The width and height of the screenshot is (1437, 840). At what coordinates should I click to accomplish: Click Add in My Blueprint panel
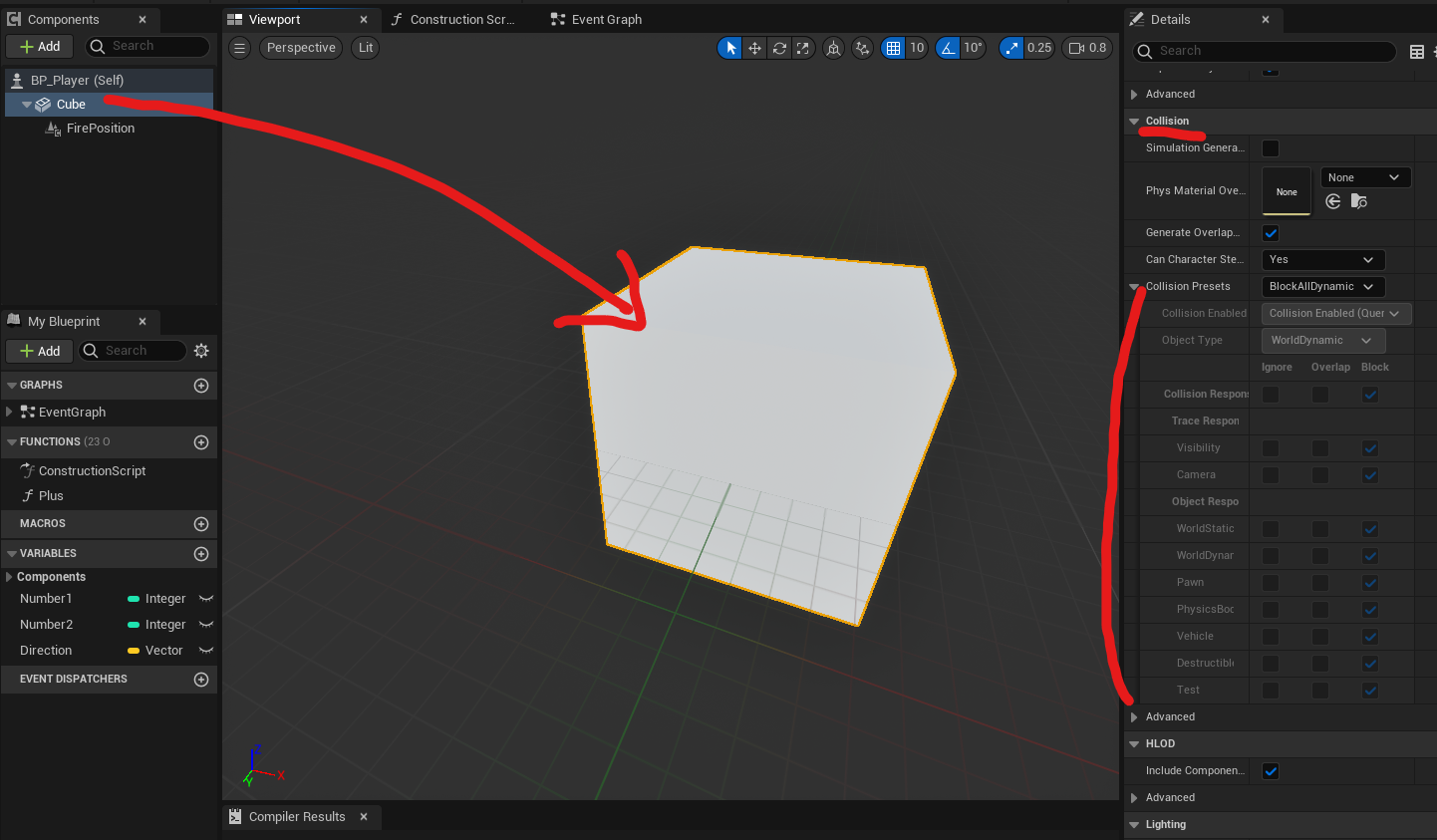pyautogui.click(x=40, y=351)
